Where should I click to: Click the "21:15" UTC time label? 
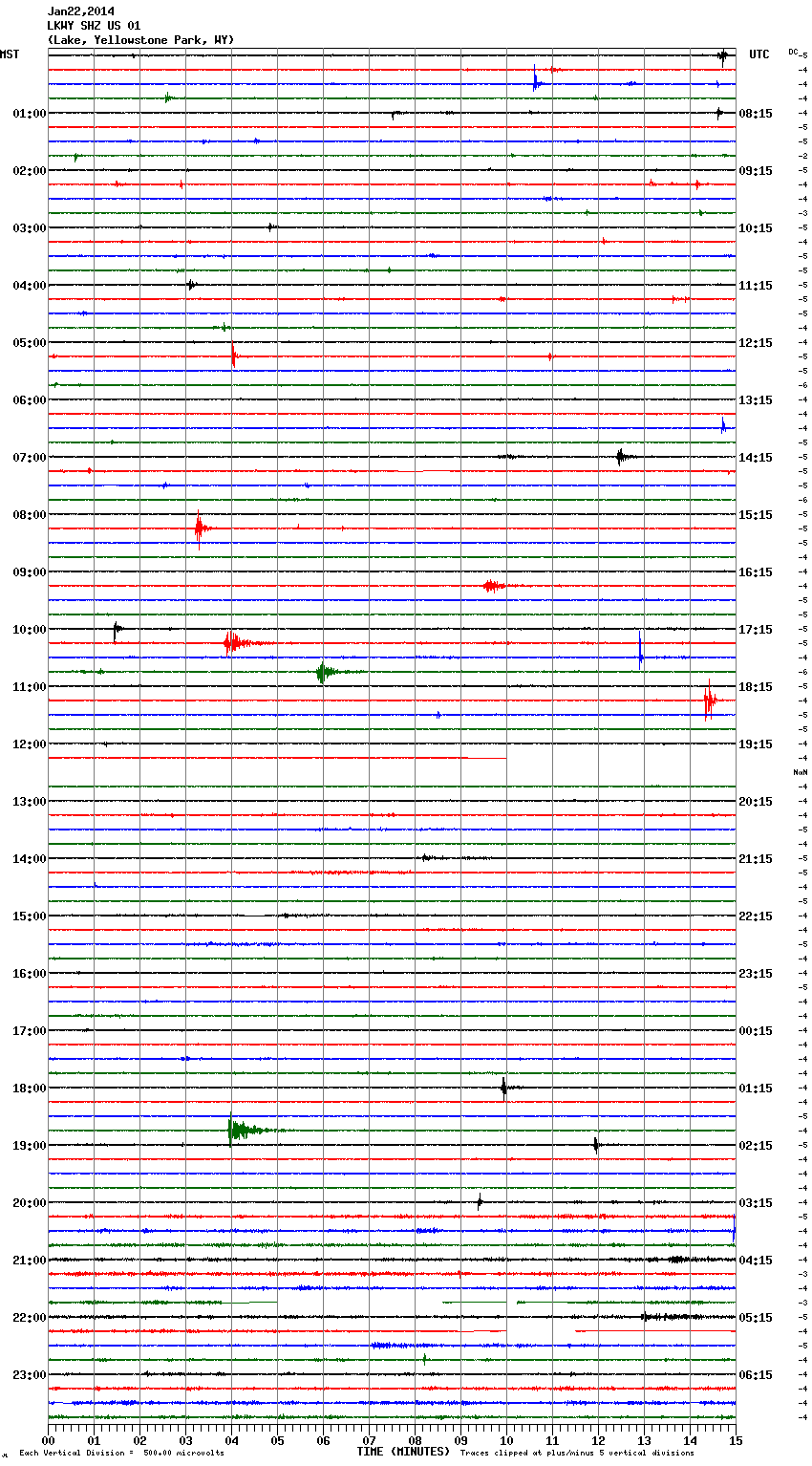tap(756, 859)
